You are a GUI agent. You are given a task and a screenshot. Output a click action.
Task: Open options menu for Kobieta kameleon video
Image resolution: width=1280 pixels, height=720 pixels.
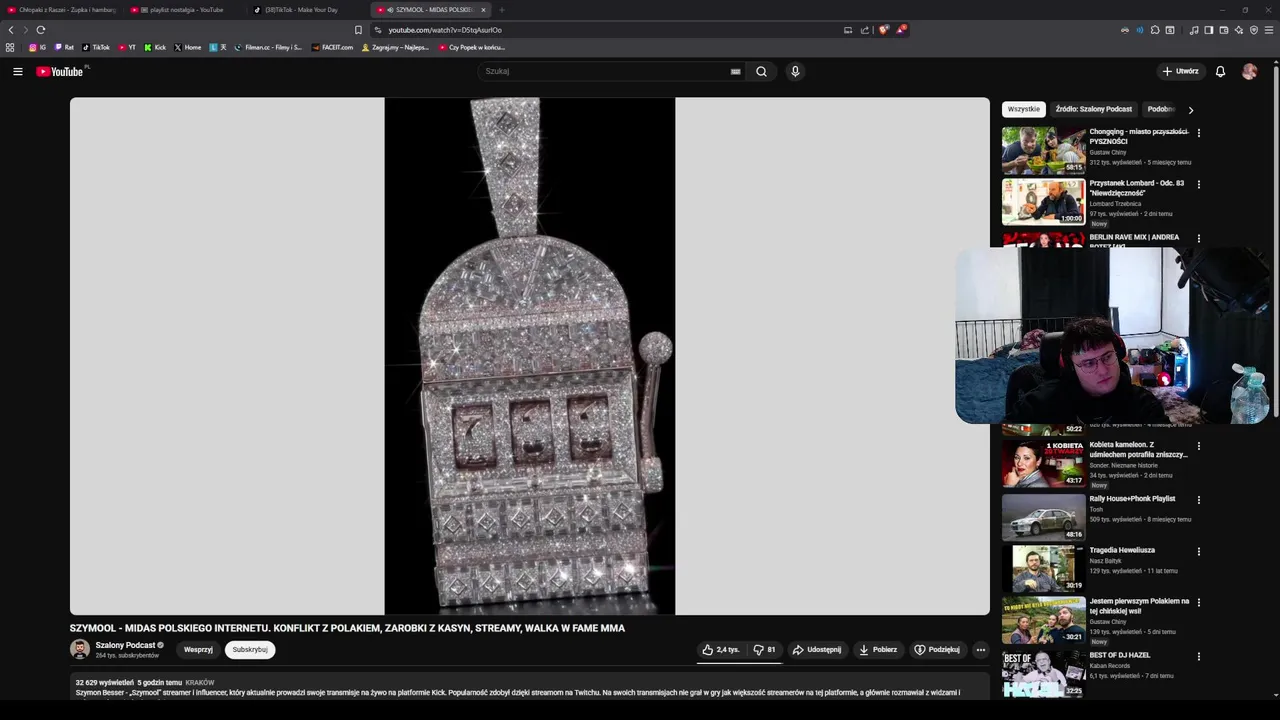[x=1198, y=447]
